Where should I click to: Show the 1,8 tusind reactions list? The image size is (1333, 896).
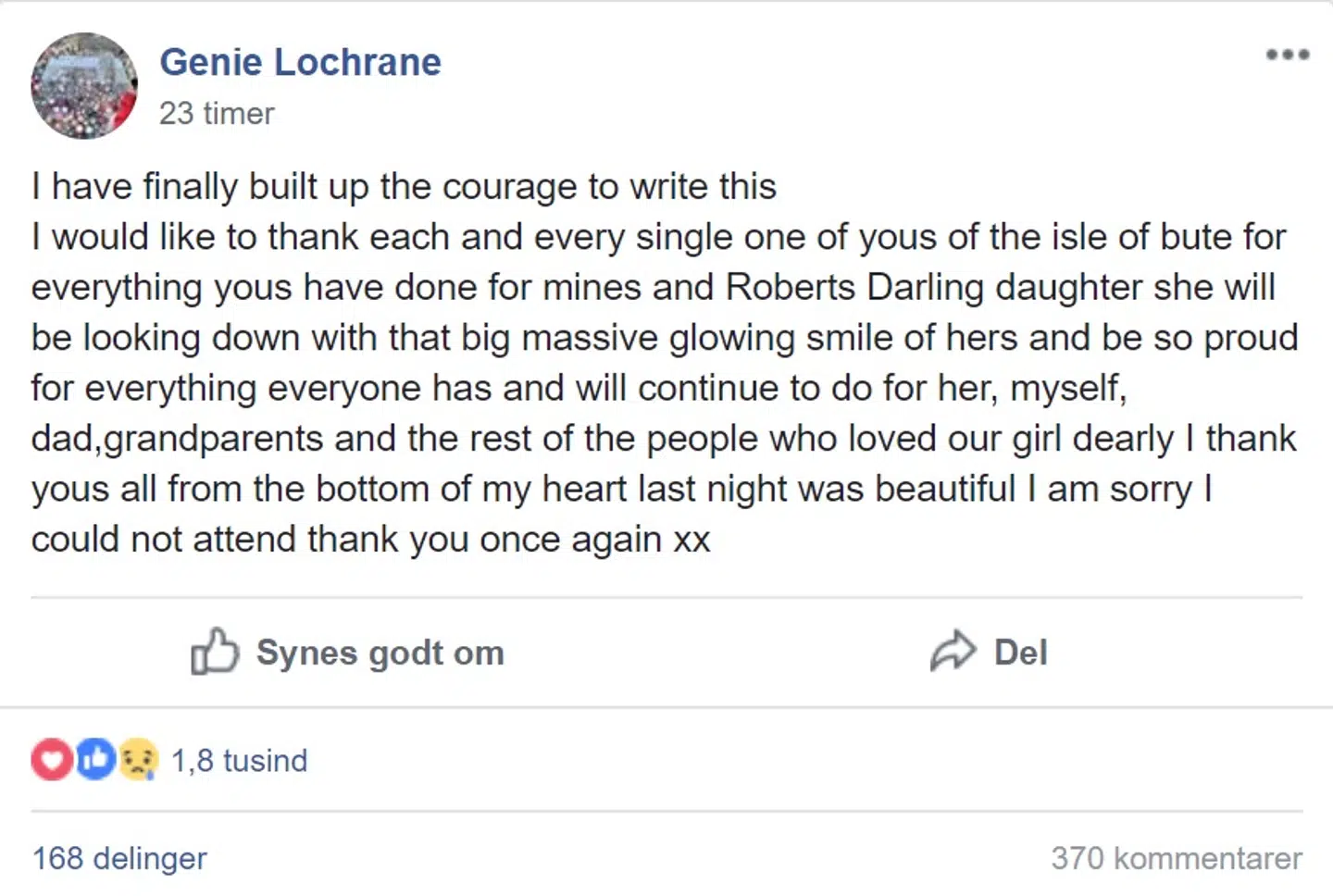tap(239, 760)
